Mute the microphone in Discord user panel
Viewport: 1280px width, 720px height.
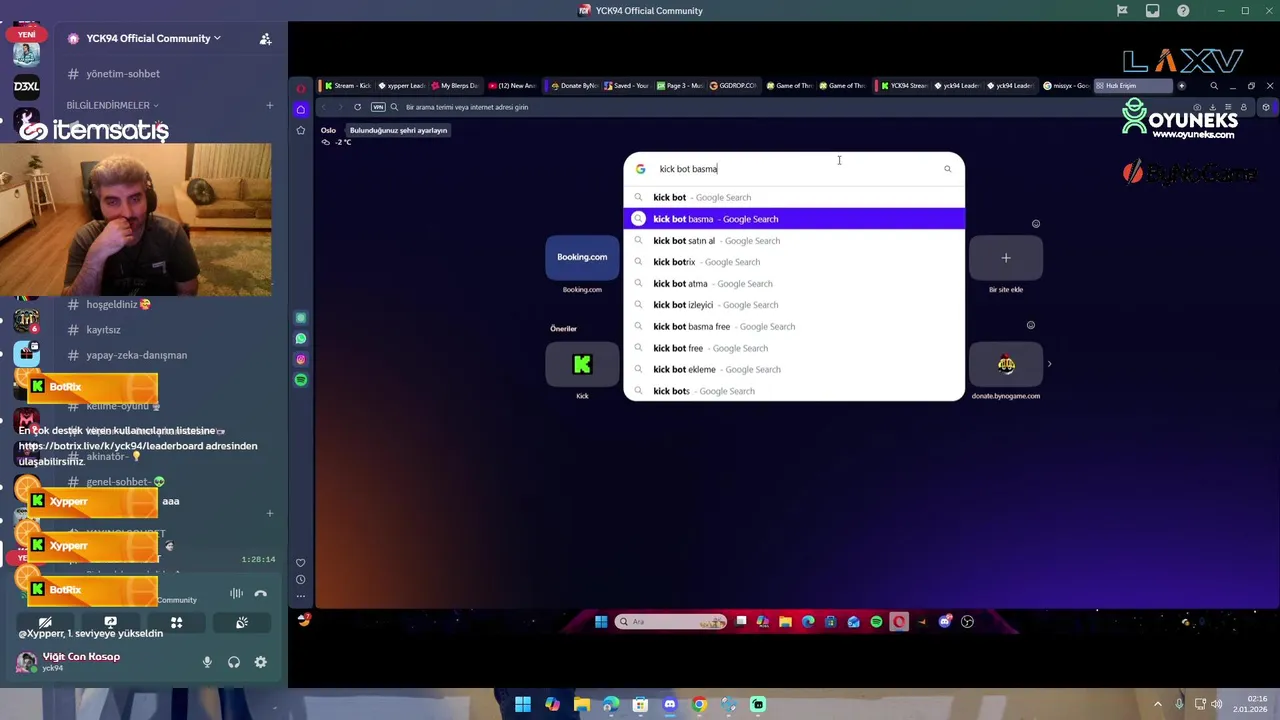point(207,662)
